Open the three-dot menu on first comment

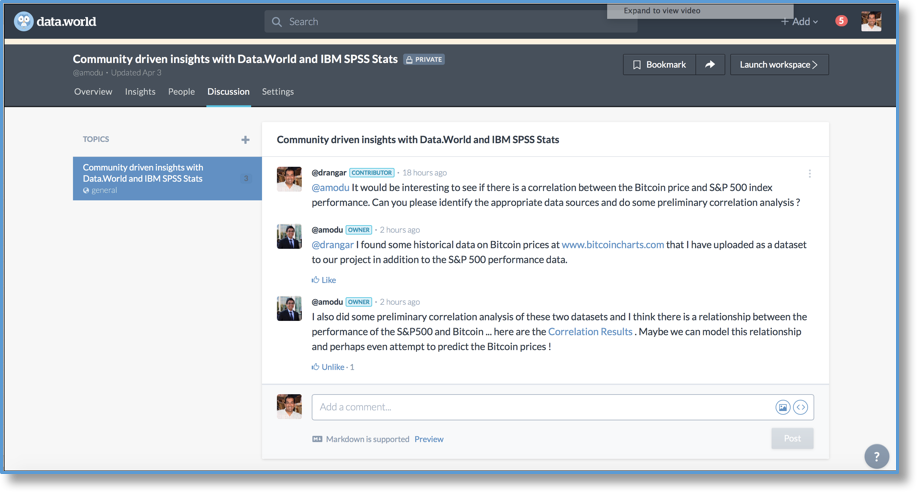pos(809,174)
